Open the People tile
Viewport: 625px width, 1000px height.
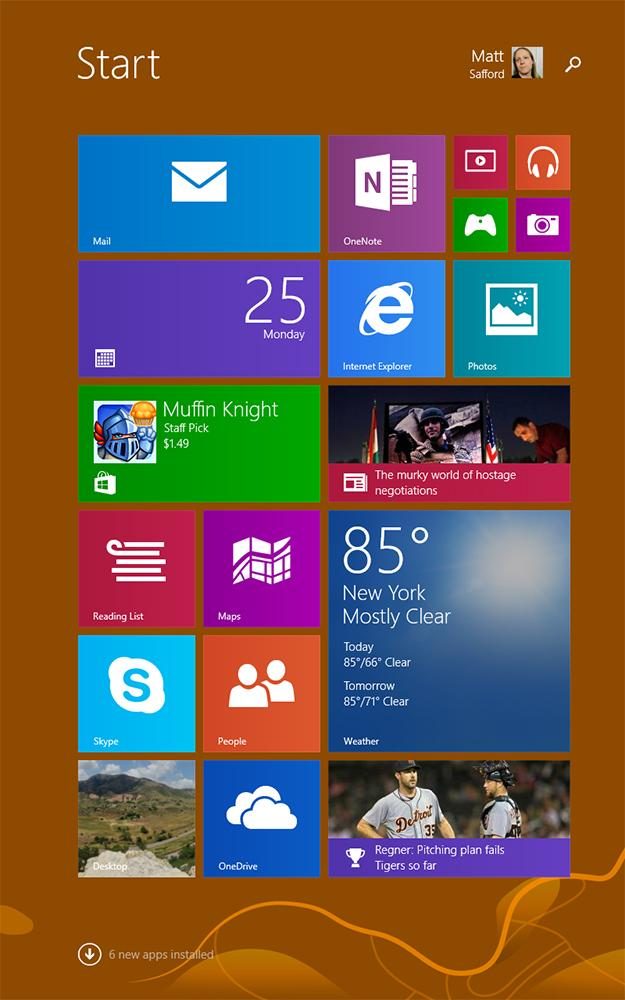[x=261, y=693]
